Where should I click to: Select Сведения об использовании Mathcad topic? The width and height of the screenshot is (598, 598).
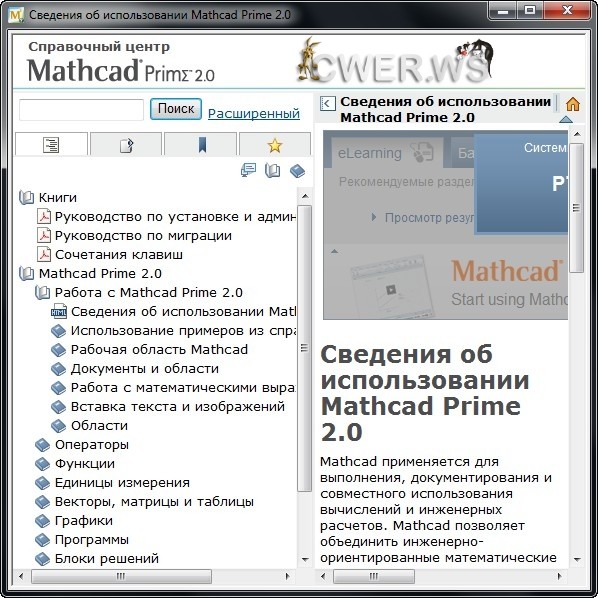(x=183, y=312)
